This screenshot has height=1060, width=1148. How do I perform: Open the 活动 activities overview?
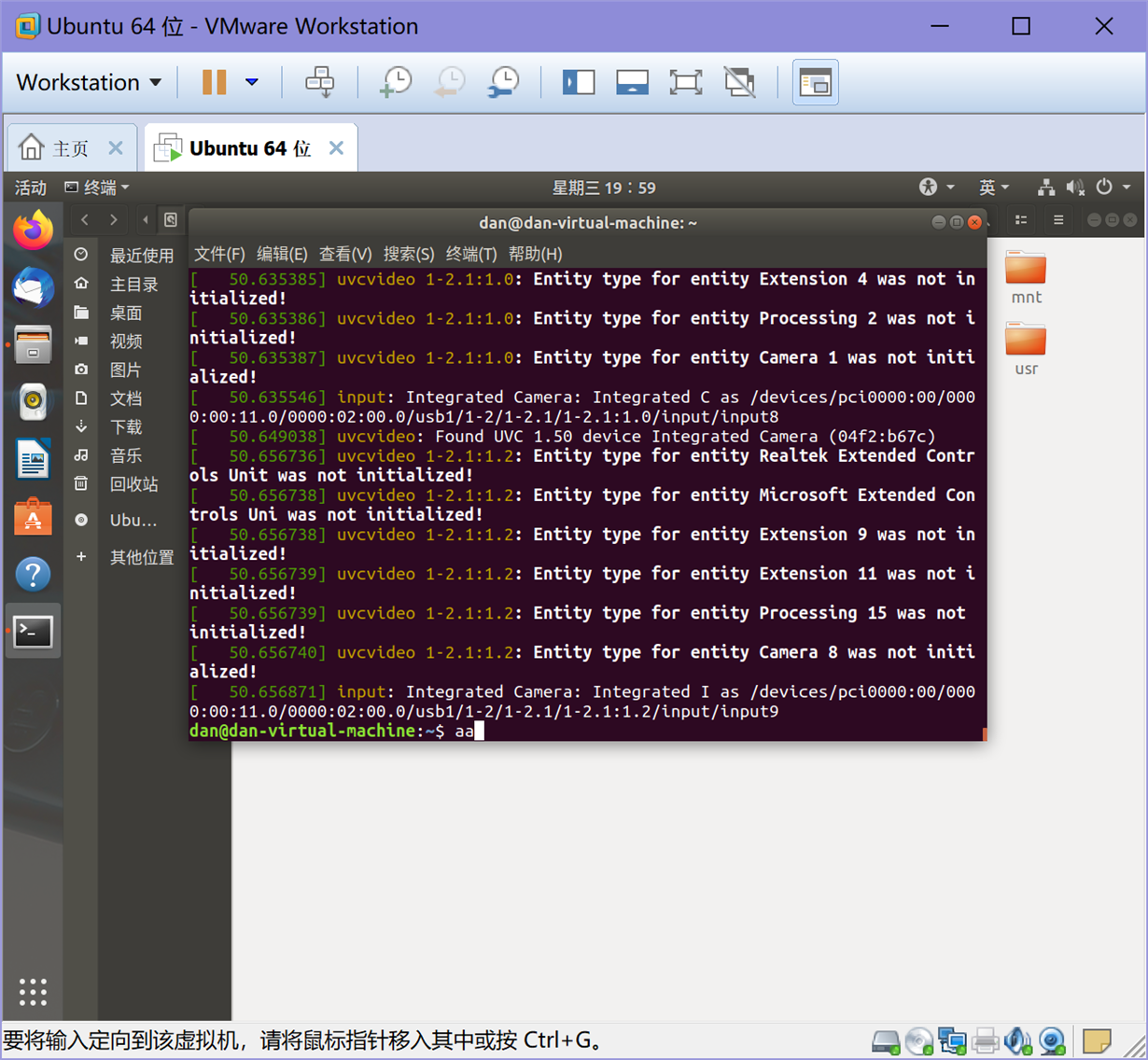click(x=30, y=188)
